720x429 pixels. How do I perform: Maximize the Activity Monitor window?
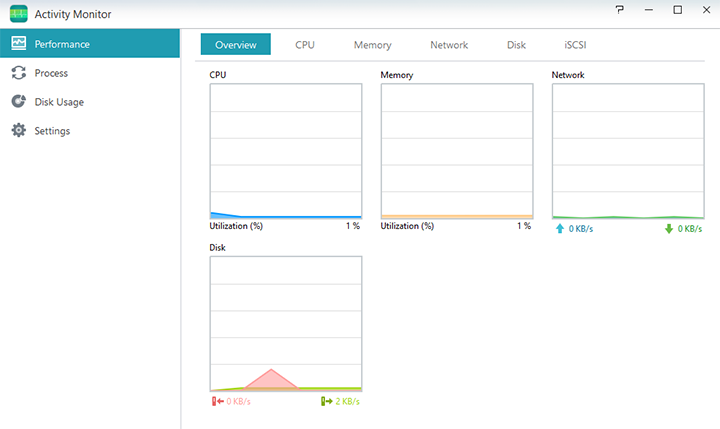677,10
